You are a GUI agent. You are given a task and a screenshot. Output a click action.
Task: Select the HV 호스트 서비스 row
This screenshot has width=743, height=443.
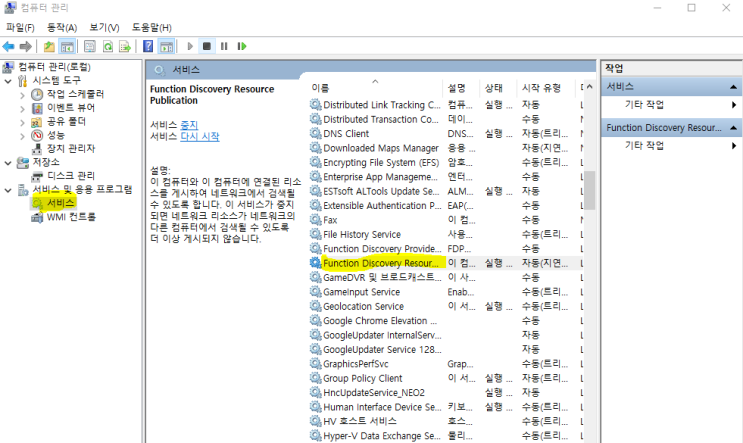pyautogui.click(x=446, y=421)
